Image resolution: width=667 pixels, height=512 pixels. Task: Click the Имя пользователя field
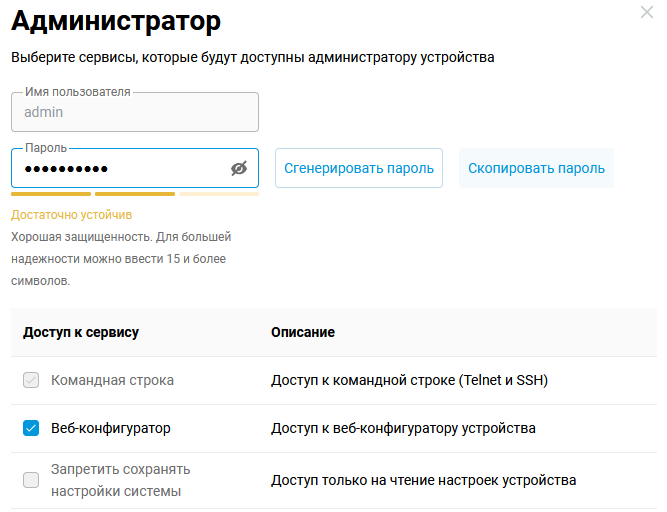[135, 113]
